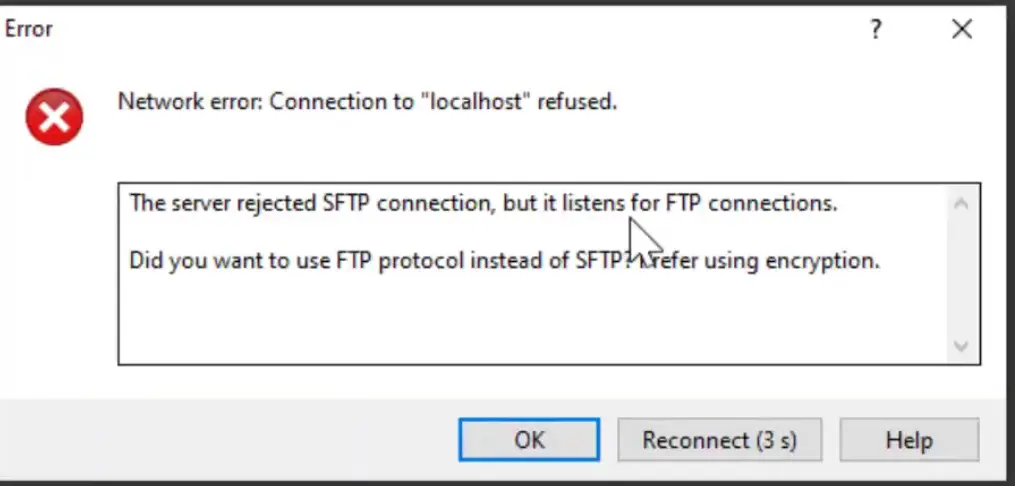Click the 'SFTP' word in first details line
Screen dimensions: 1015x486
click(x=346, y=203)
